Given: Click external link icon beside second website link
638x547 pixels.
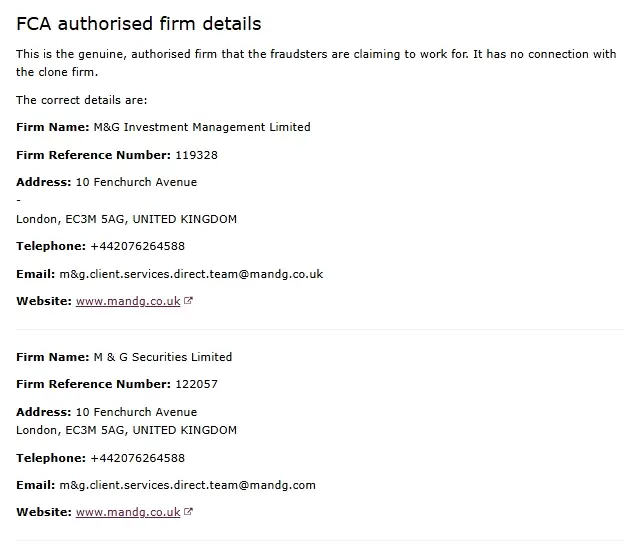Looking at the screenshot, I should click(x=188, y=513).
